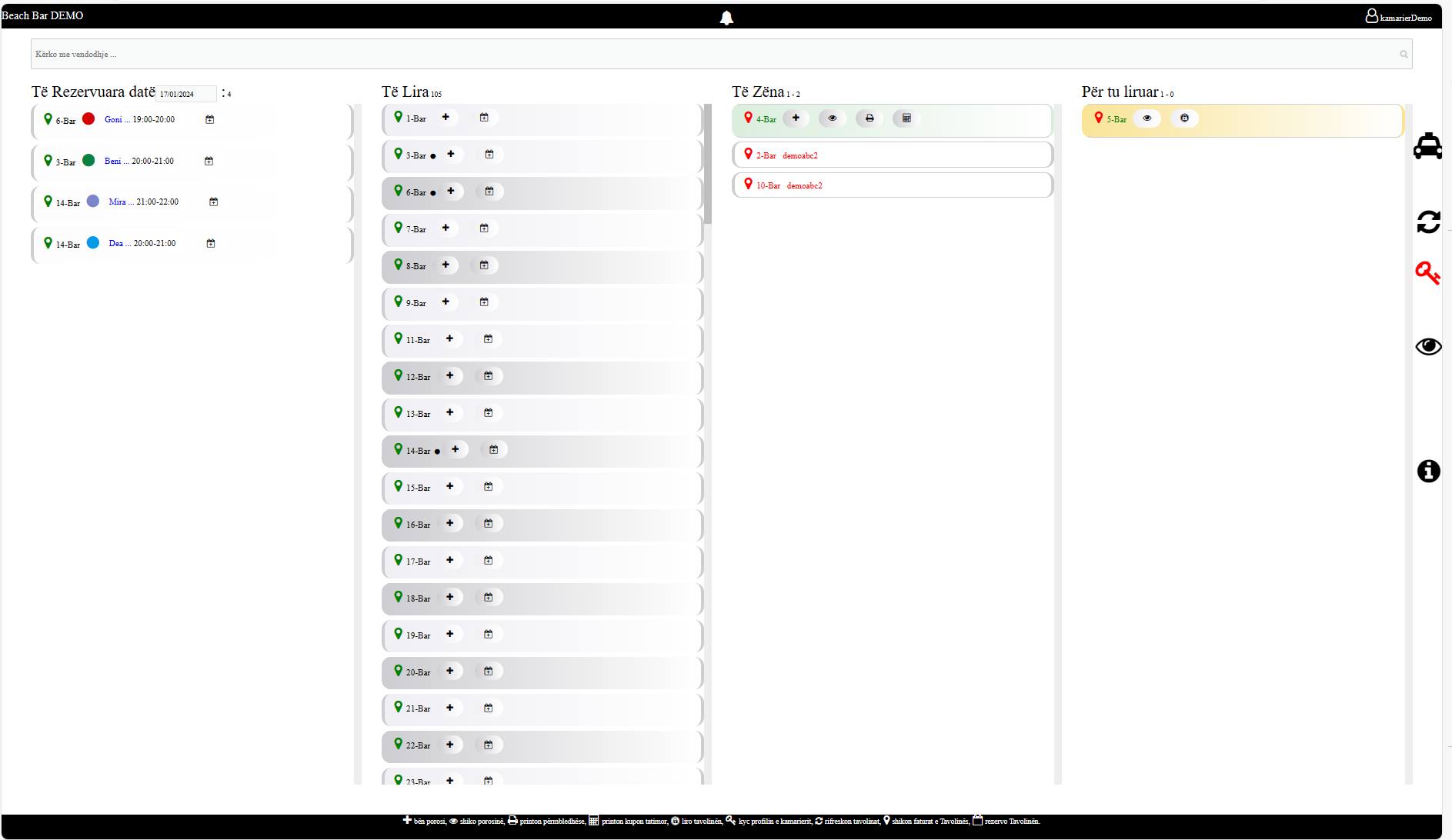Print the tax coupon for 4-Bar with the calculator icon
Screen dimensions: 1452x840
(x=906, y=118)
